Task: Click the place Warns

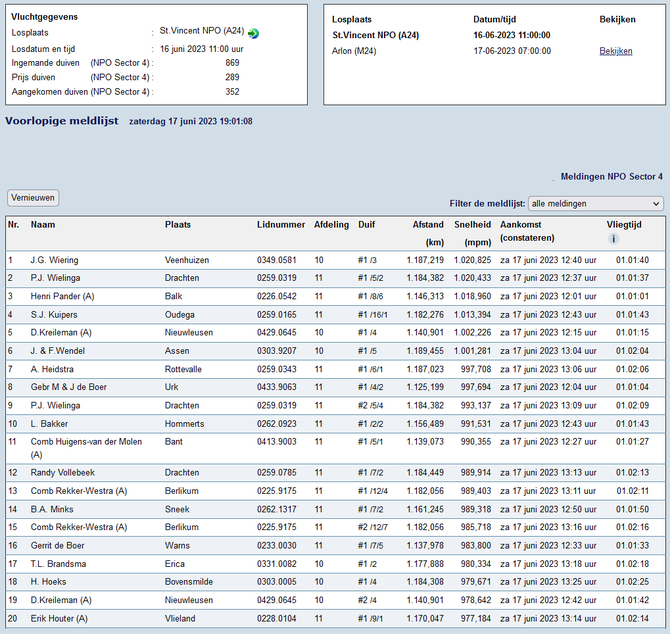Action: [177, 546]
